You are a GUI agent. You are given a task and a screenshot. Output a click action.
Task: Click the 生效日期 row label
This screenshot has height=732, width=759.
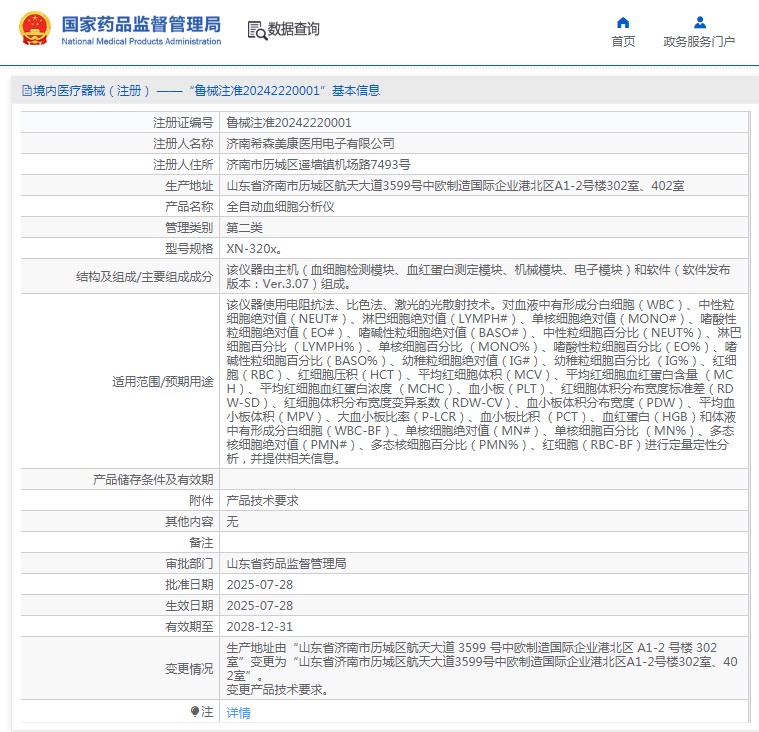click(x=189, y=606)
